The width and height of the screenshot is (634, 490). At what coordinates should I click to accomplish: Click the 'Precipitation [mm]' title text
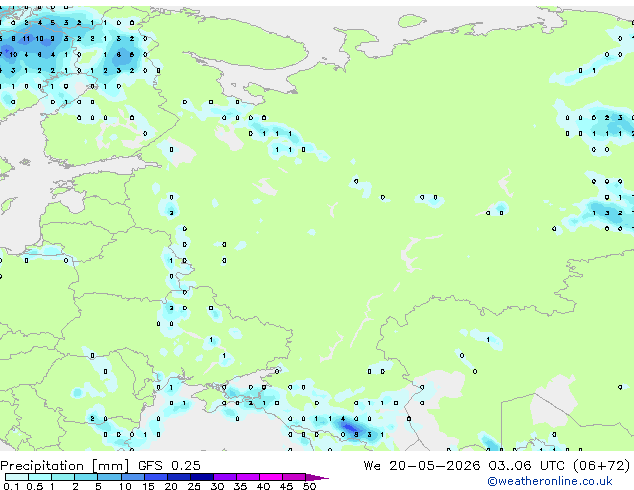tap(65, 466)
